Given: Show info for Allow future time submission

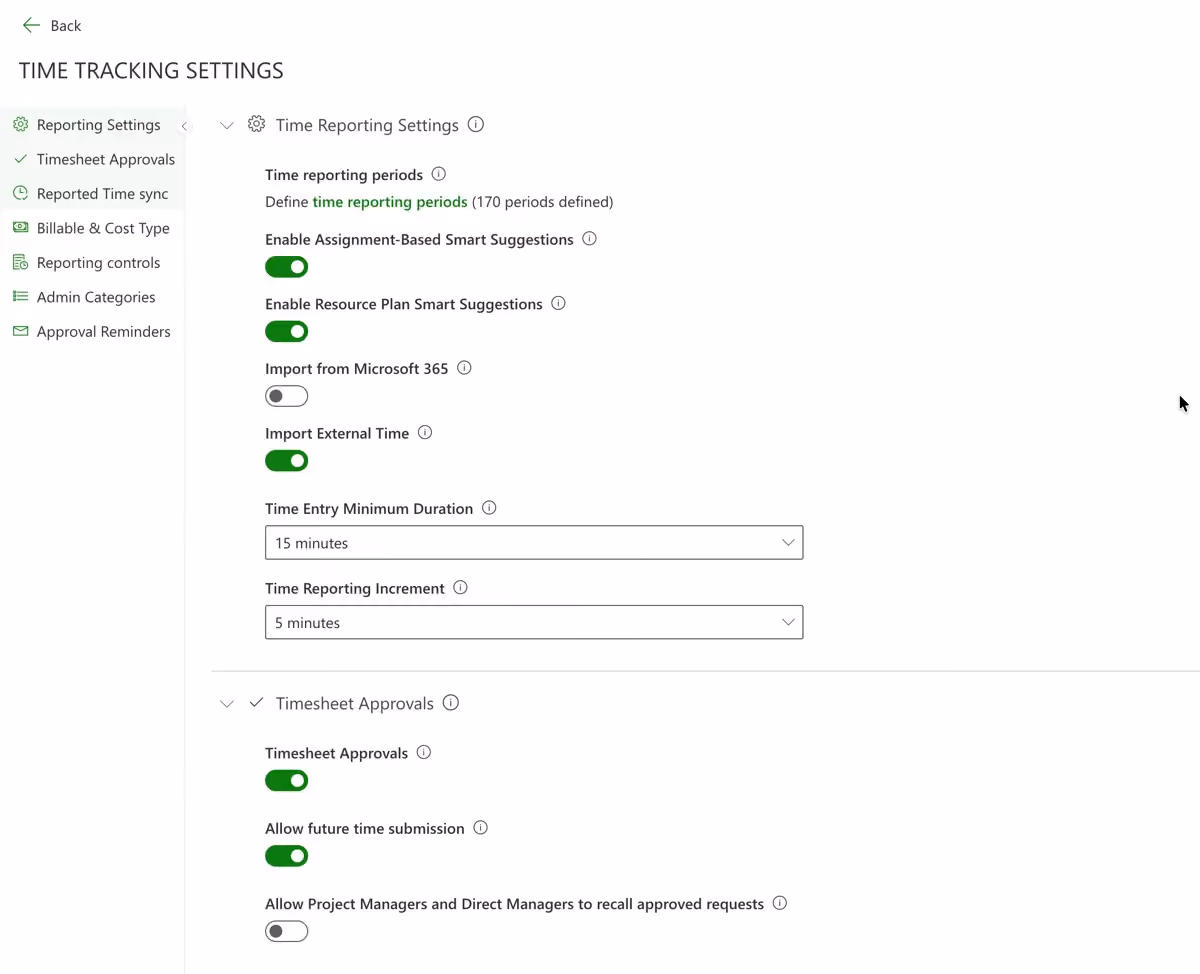Looking at the screenshot, I should click(x=480, y=828).
